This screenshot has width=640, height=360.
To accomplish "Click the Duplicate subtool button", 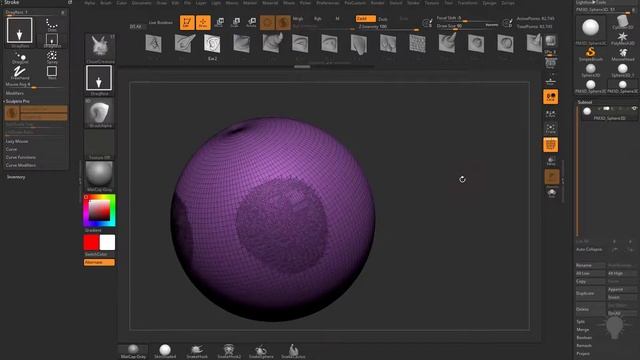I will pos(590,293).
